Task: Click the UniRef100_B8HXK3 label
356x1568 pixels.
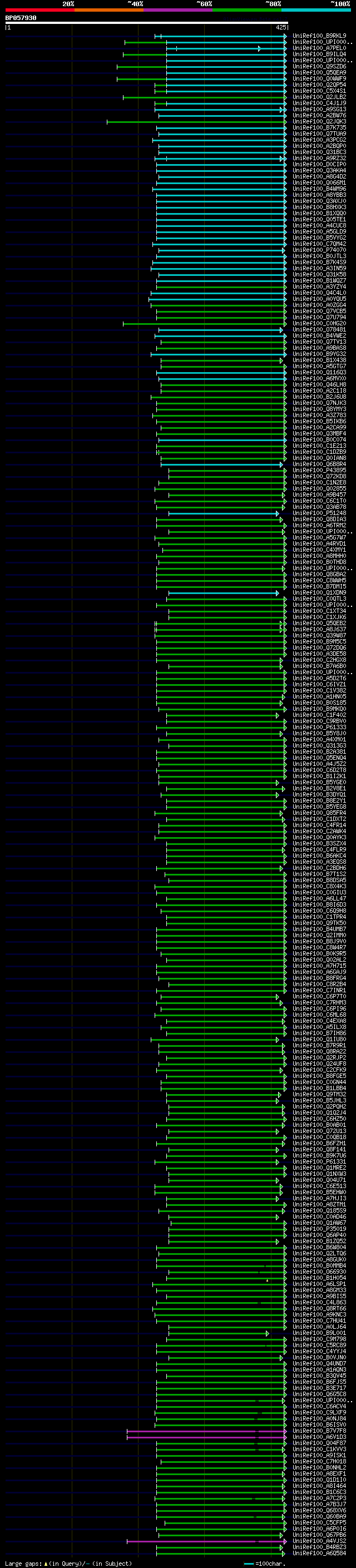Action: (319, 207)
